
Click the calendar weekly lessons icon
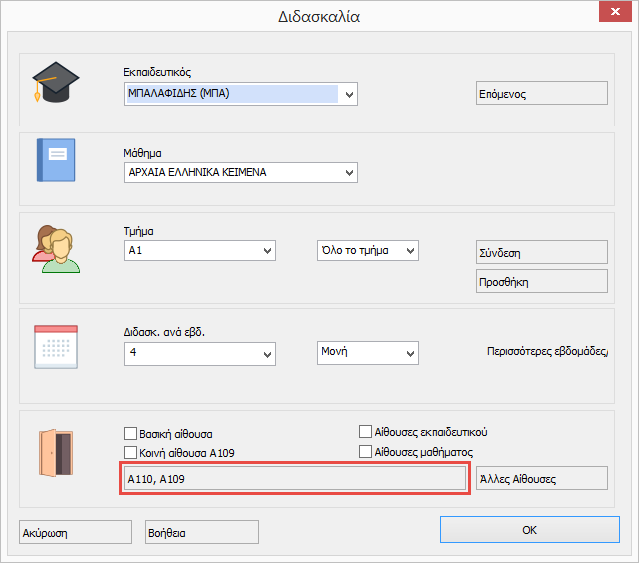click(x=55, y=347)
